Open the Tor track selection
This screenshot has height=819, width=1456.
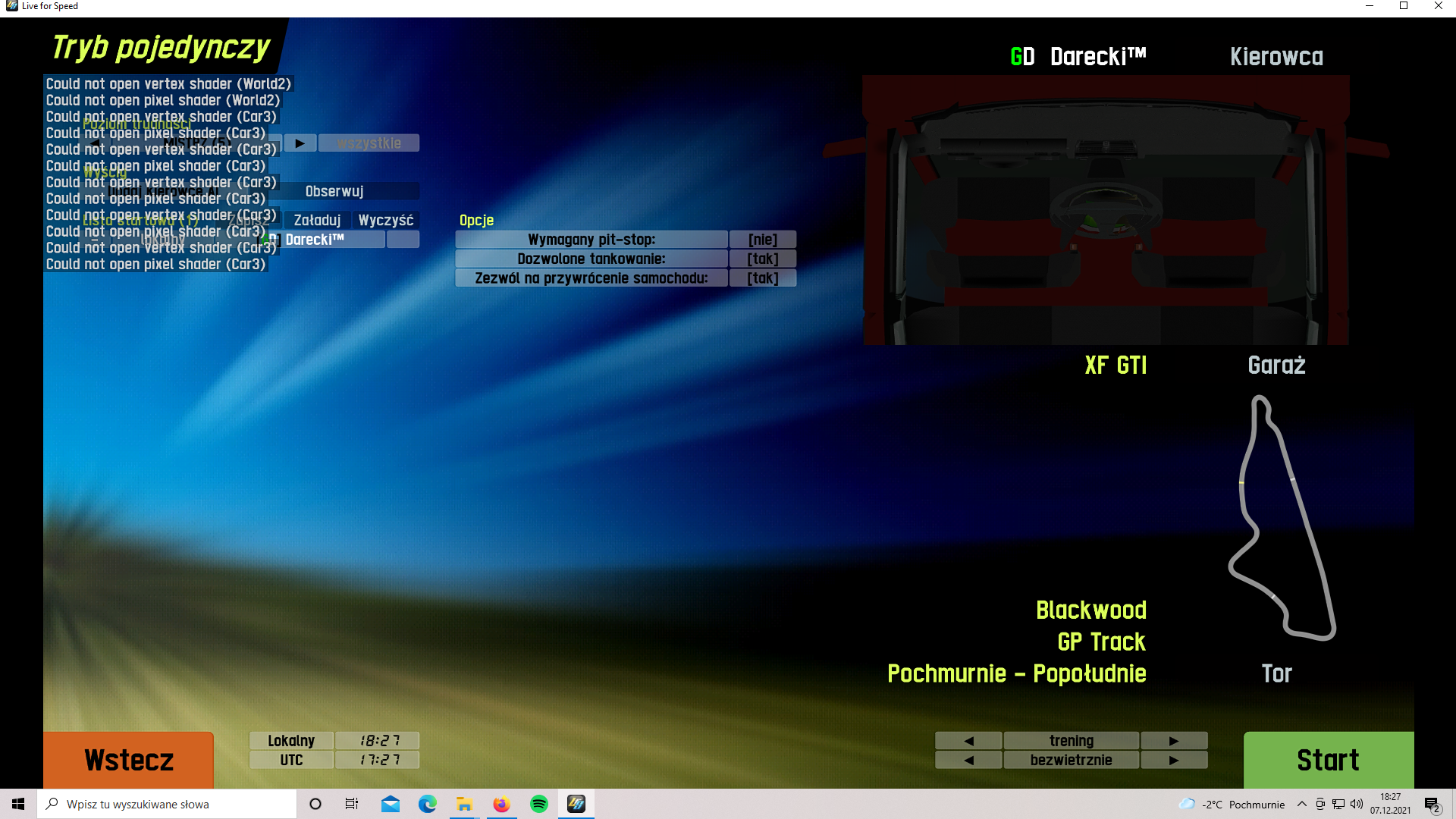tap(1276, 673)
